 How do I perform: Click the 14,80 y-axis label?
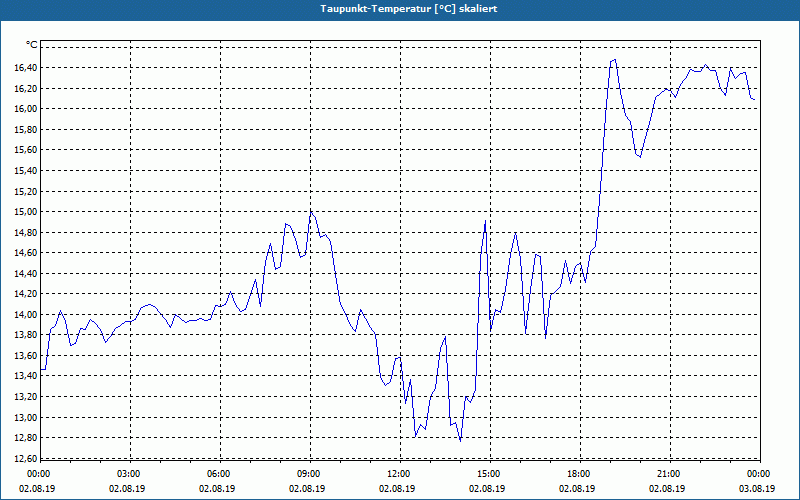[x=26, y=232]
